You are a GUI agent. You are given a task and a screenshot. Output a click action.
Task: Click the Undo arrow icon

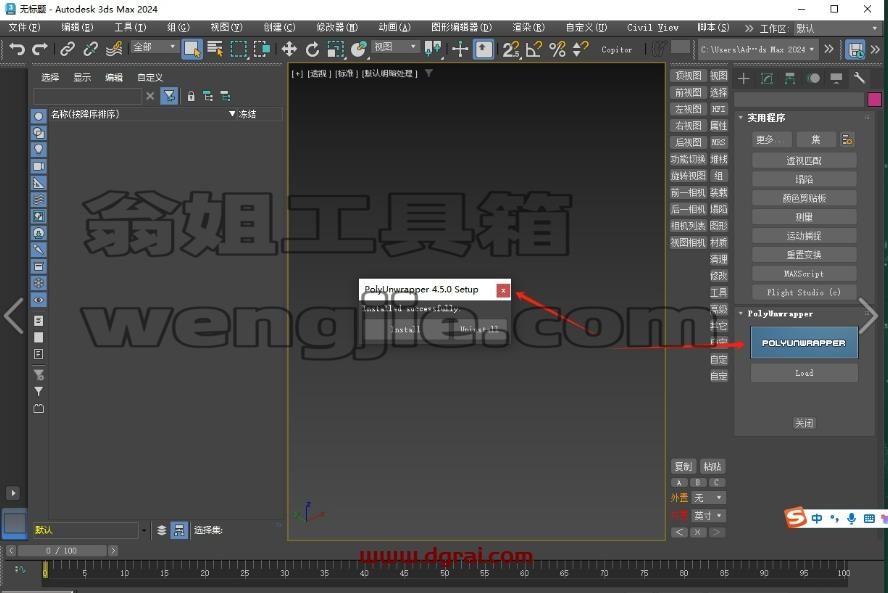16,49
